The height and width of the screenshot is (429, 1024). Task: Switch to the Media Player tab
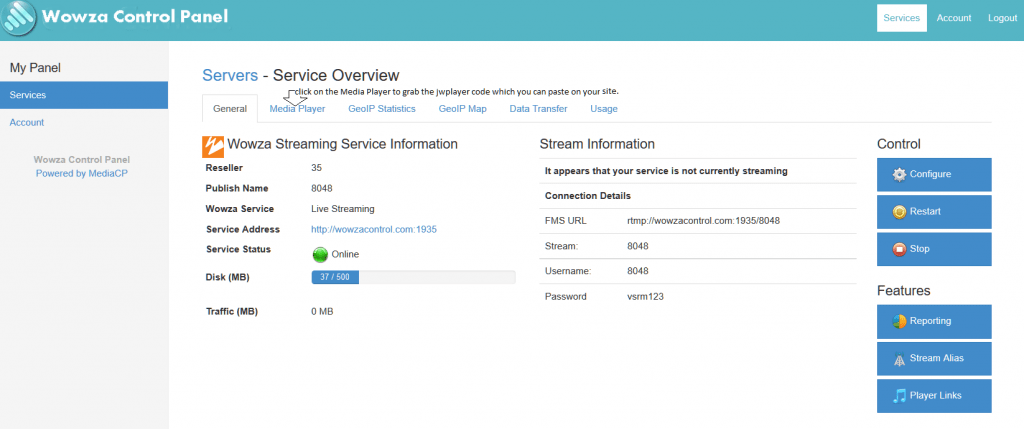(x=297, y=109)
